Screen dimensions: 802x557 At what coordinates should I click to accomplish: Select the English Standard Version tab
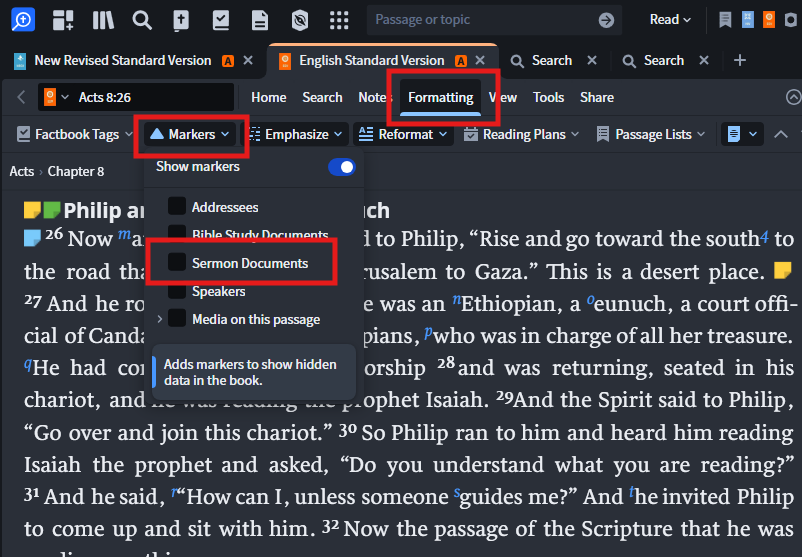point(371,60)
